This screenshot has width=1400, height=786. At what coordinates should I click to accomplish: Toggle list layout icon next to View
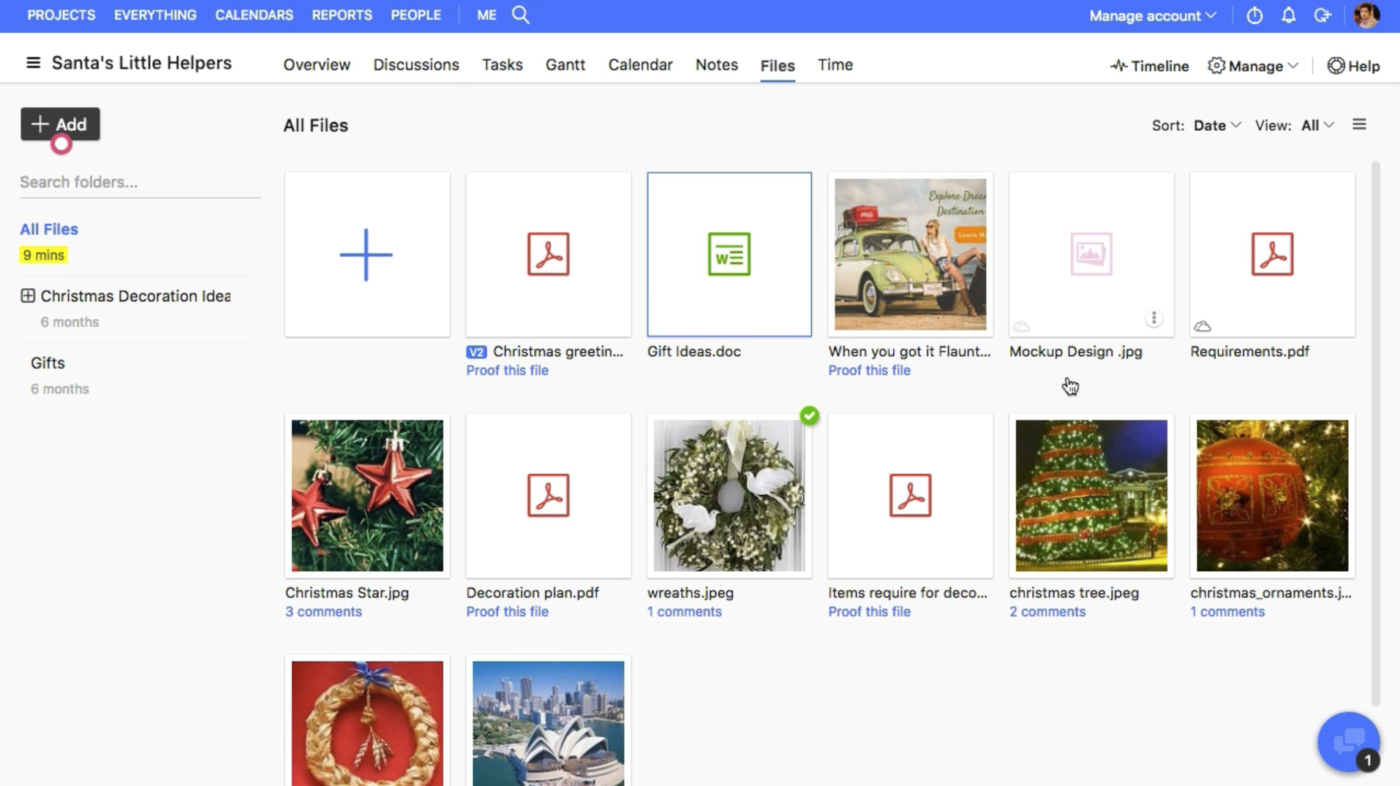point(1359,125)
